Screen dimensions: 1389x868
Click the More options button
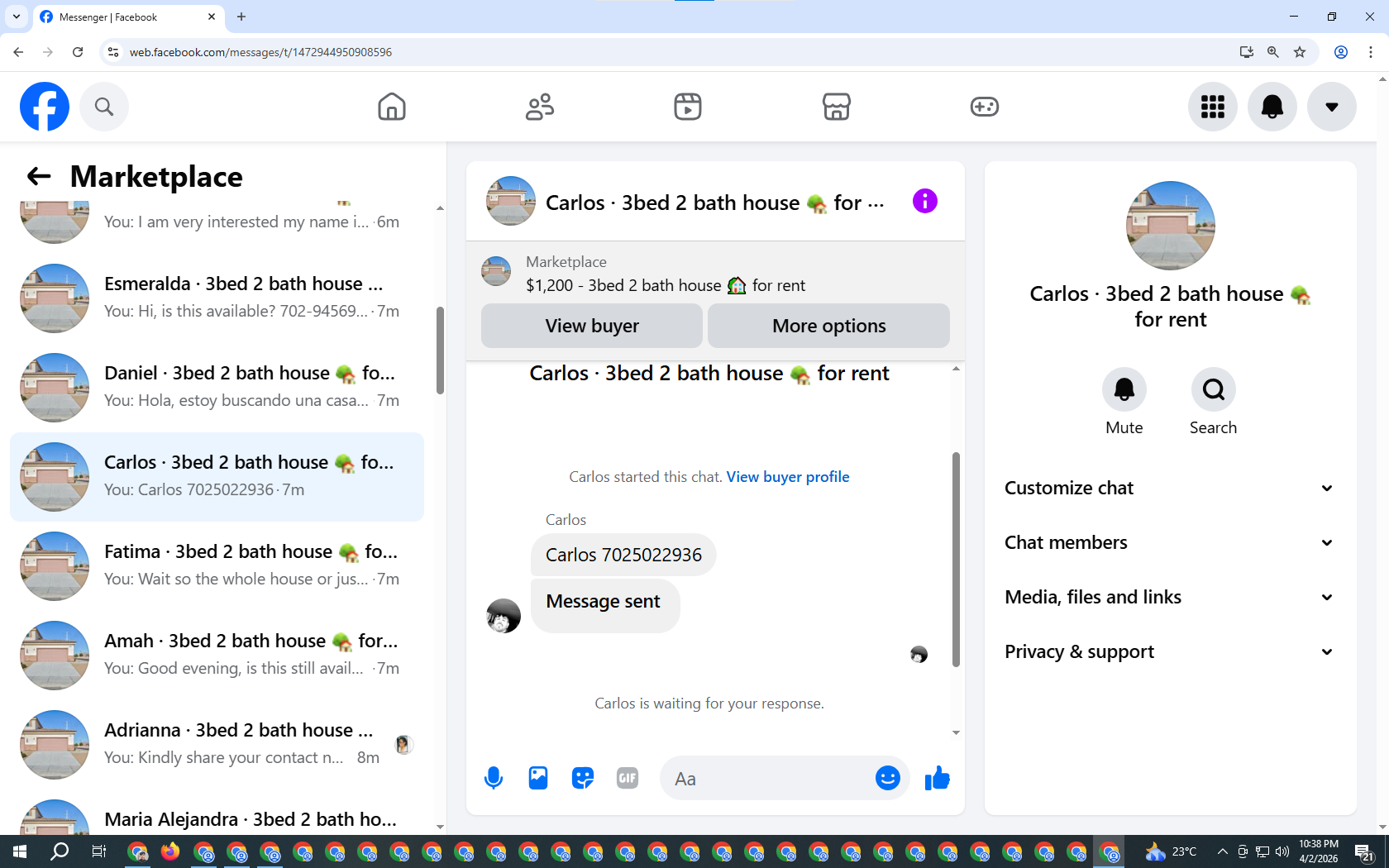pos(828,326)
